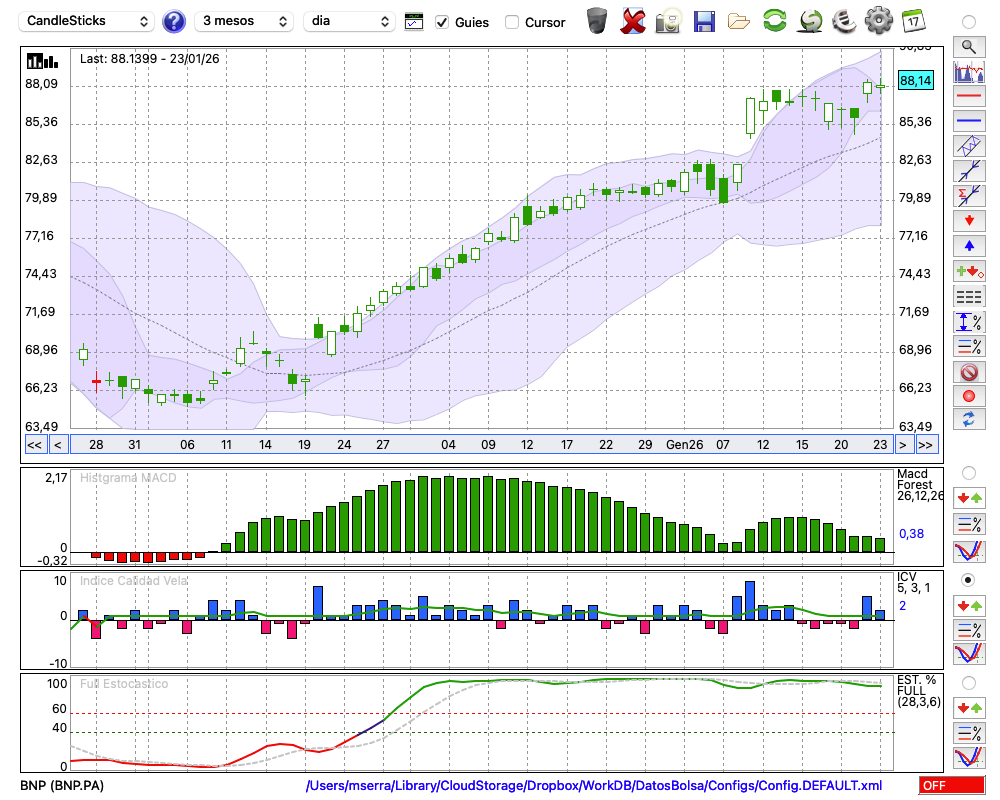1000x800 pixels.
Task: Open the CandleSticks chart type dropdown
Action: (86, 21)
